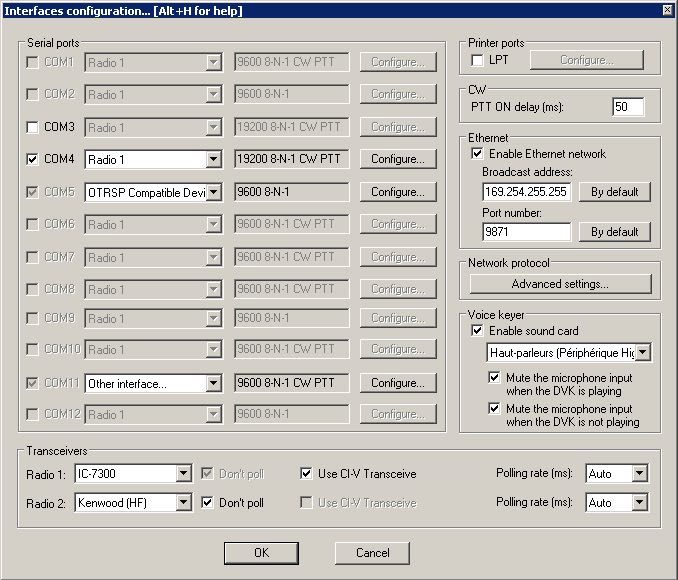Toggle Radio 2 Don't poll checkbox
Image resolution: width=678 pixels, height=580 pixels.
208,503
